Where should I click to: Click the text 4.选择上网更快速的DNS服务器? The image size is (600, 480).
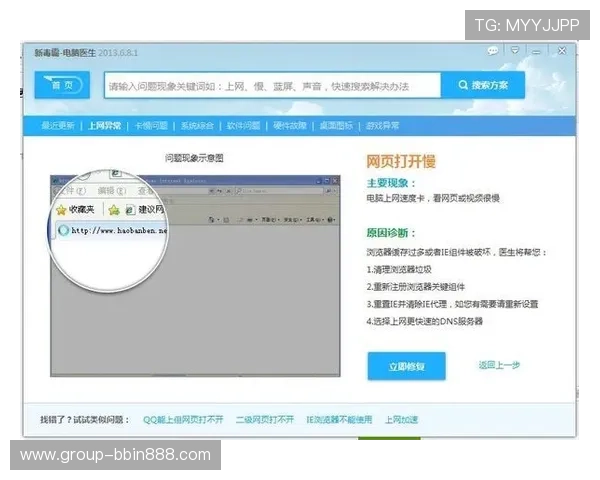[x=424, y=321]
